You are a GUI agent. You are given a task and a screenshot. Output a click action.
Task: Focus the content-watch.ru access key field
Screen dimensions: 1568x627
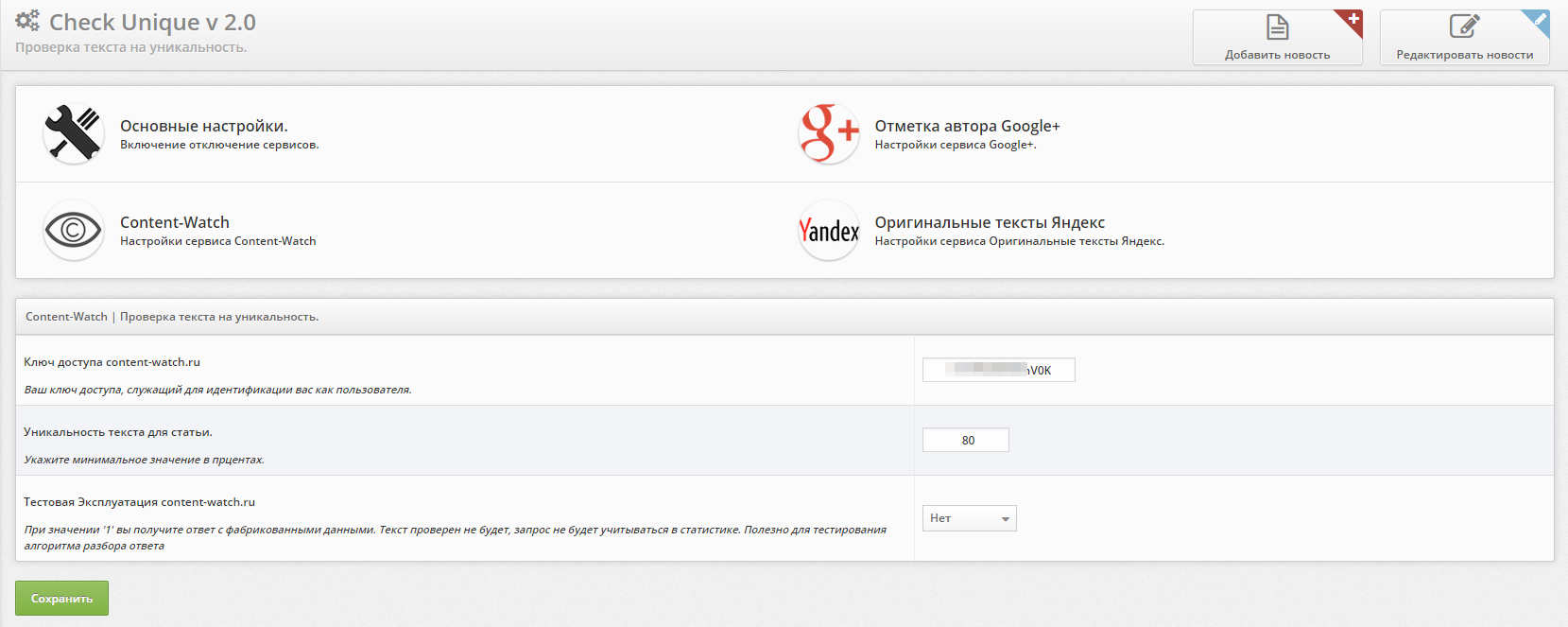tap(999, 370)
